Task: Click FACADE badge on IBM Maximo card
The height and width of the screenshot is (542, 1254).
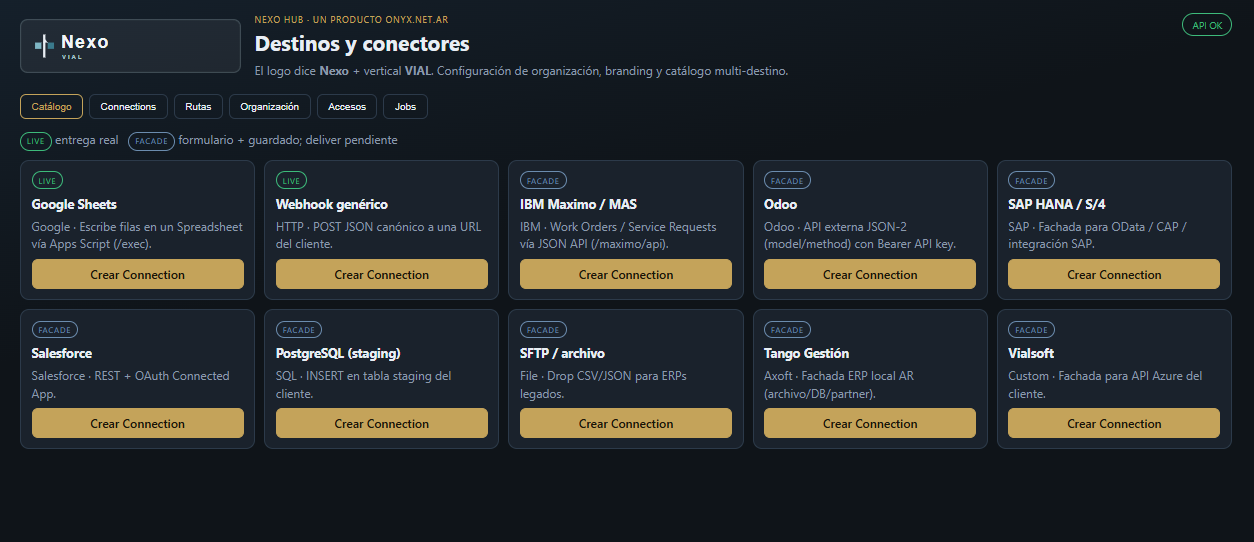Action: tap(543, 181)
